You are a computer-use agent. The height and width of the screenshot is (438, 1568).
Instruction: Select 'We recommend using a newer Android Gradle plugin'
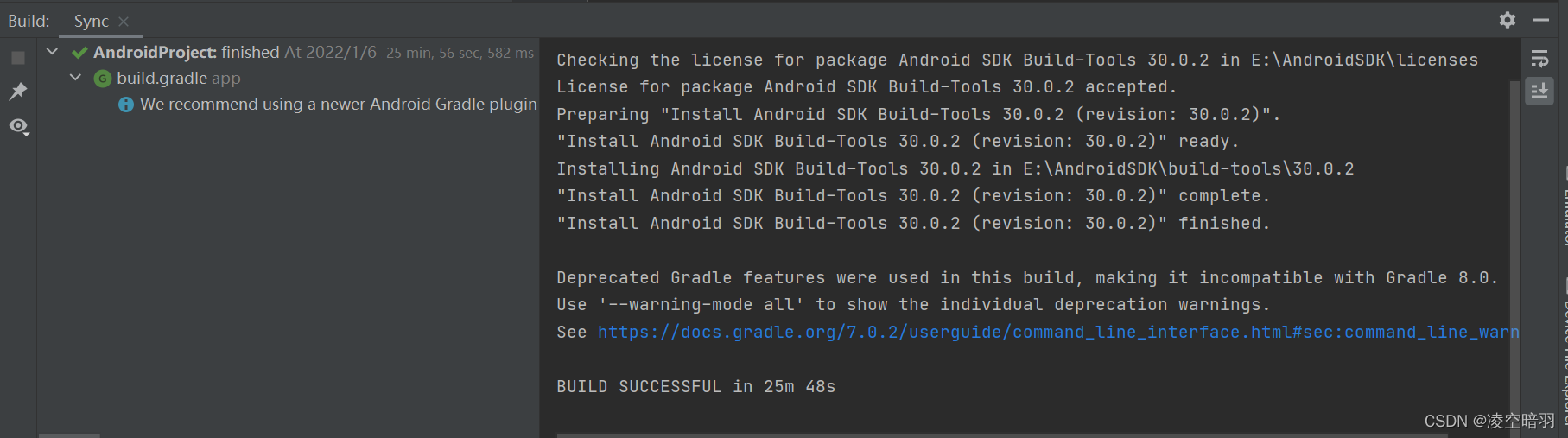coord(339,104)
